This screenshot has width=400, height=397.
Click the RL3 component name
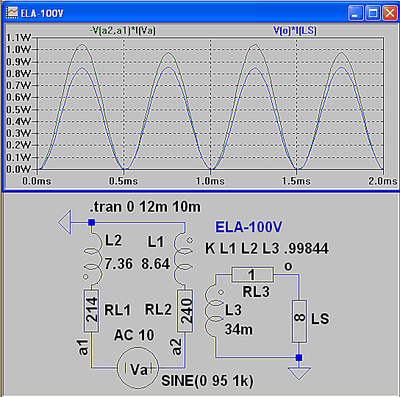(256, 292)
